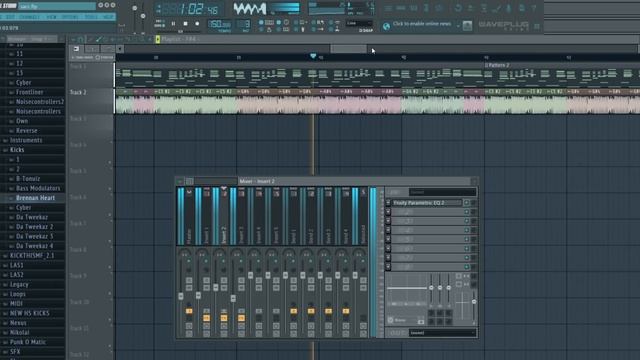Open Fruity Parametric EQ 2 slot menu arrow
Viewport: 640px width, 360px height.
pos(388,202)
